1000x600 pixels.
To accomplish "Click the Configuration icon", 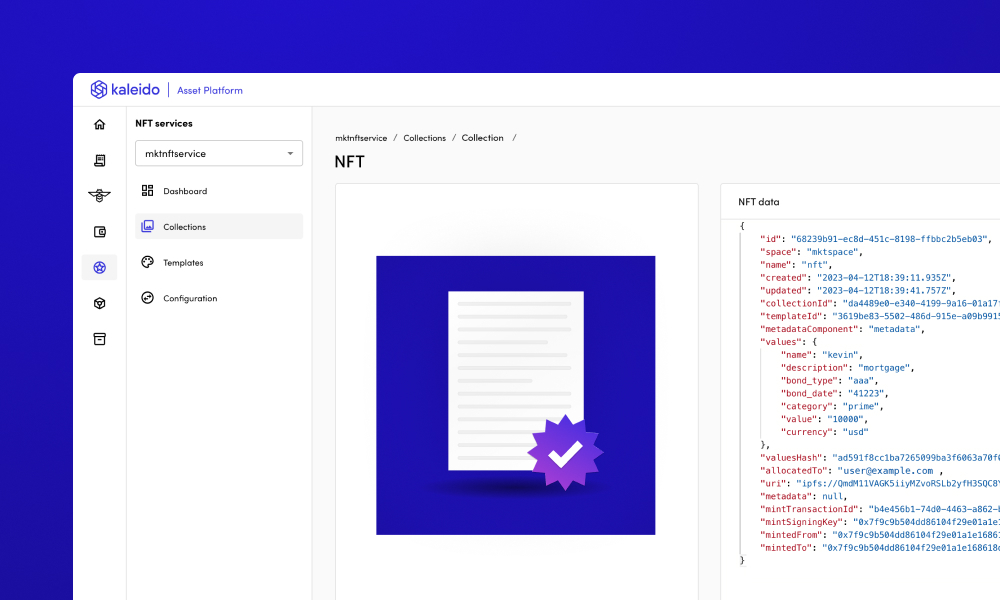I will coord(147,298).
